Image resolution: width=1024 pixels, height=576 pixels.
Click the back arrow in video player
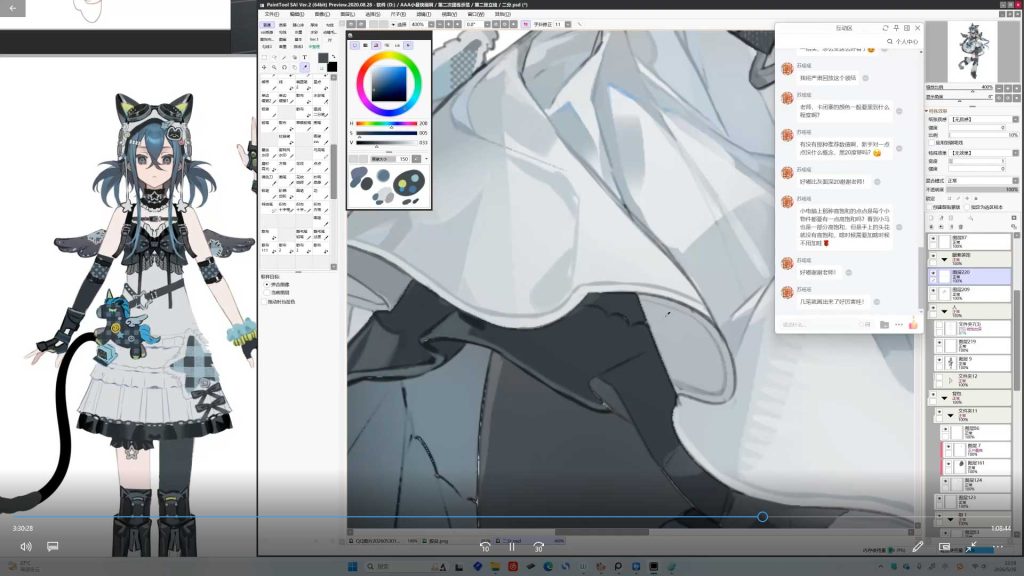[x=12, y=8]
